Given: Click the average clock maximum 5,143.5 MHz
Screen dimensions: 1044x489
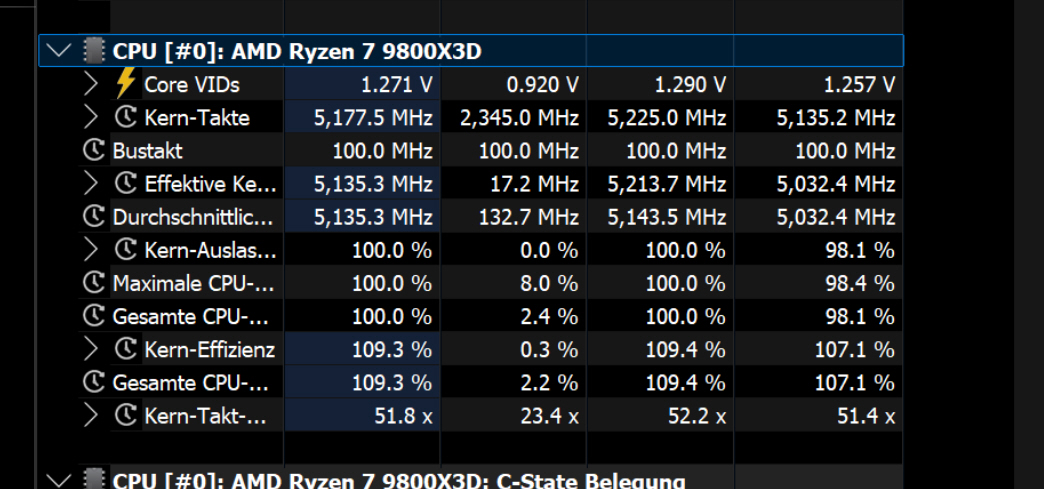Looking at the screenshot, I should tap(666, 217).
